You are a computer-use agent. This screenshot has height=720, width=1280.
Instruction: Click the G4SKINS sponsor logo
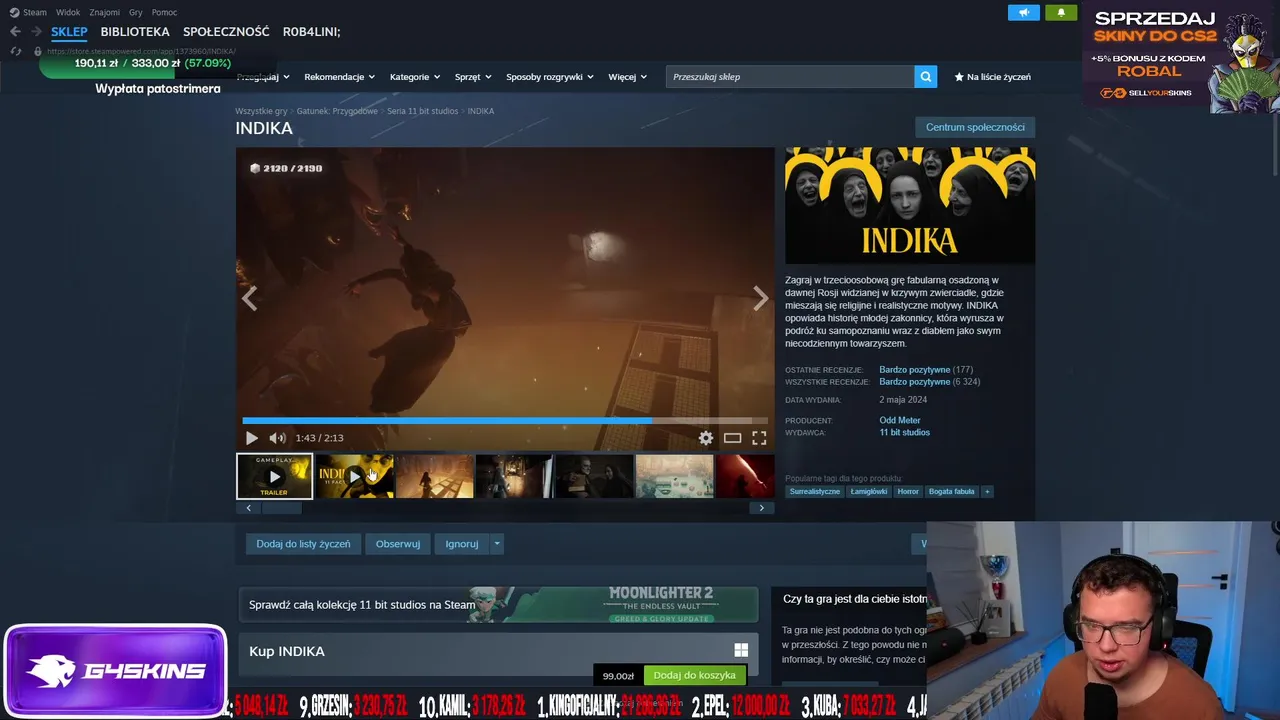(x=116, y=671)
